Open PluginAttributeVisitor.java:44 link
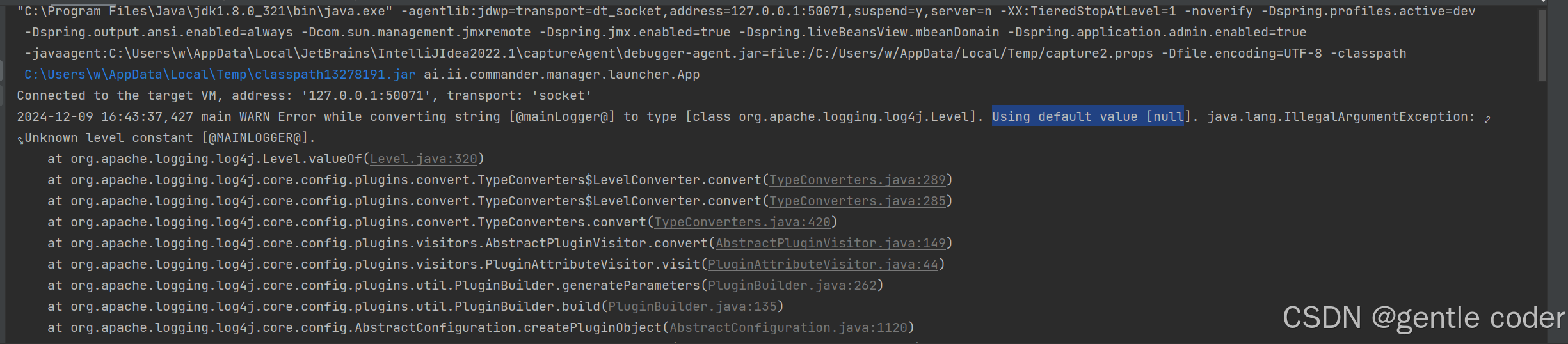The image size is (1568, 344). coord(823,264)
